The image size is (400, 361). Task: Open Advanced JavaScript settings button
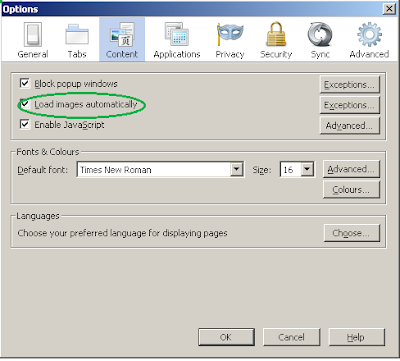(x=350, y=126)
